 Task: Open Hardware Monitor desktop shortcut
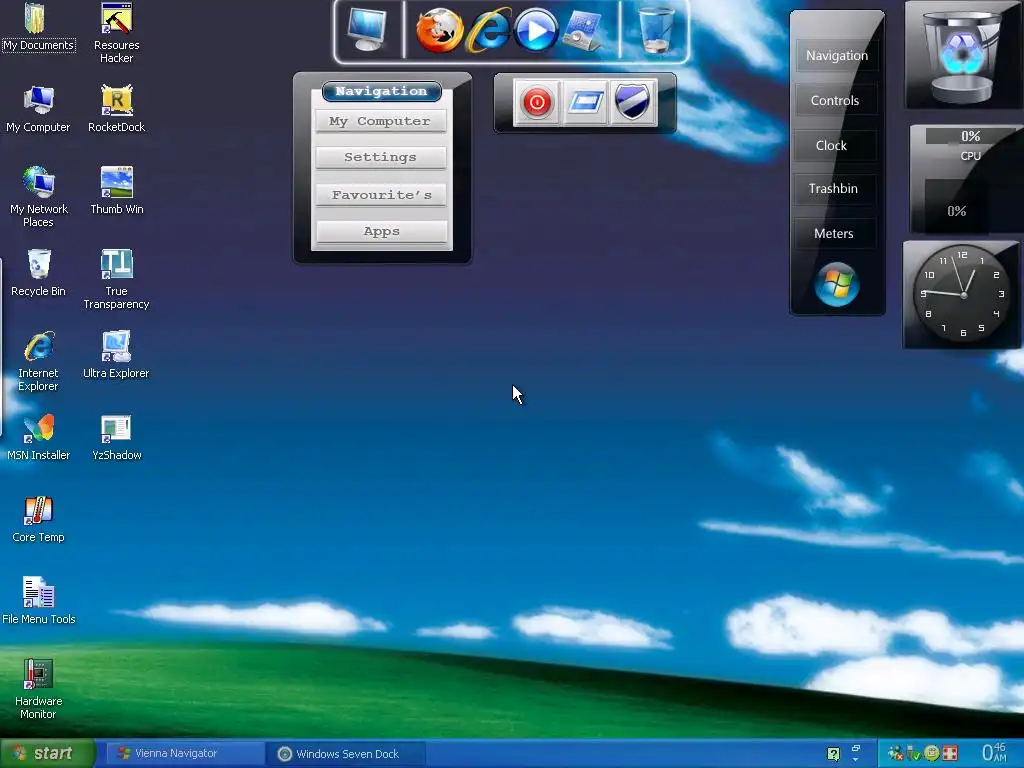point(38,689)
